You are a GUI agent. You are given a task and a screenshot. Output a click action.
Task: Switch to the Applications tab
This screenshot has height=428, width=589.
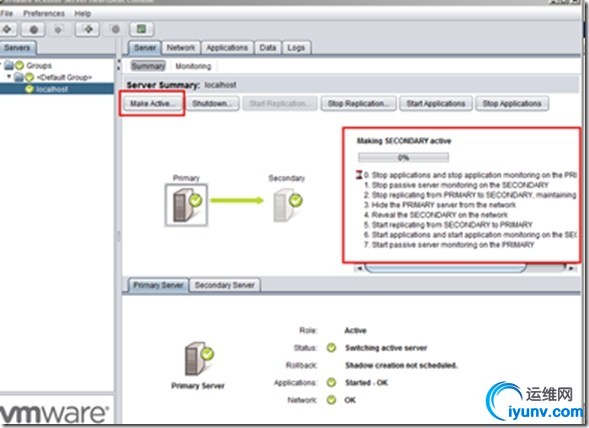[x=227, y=48]
